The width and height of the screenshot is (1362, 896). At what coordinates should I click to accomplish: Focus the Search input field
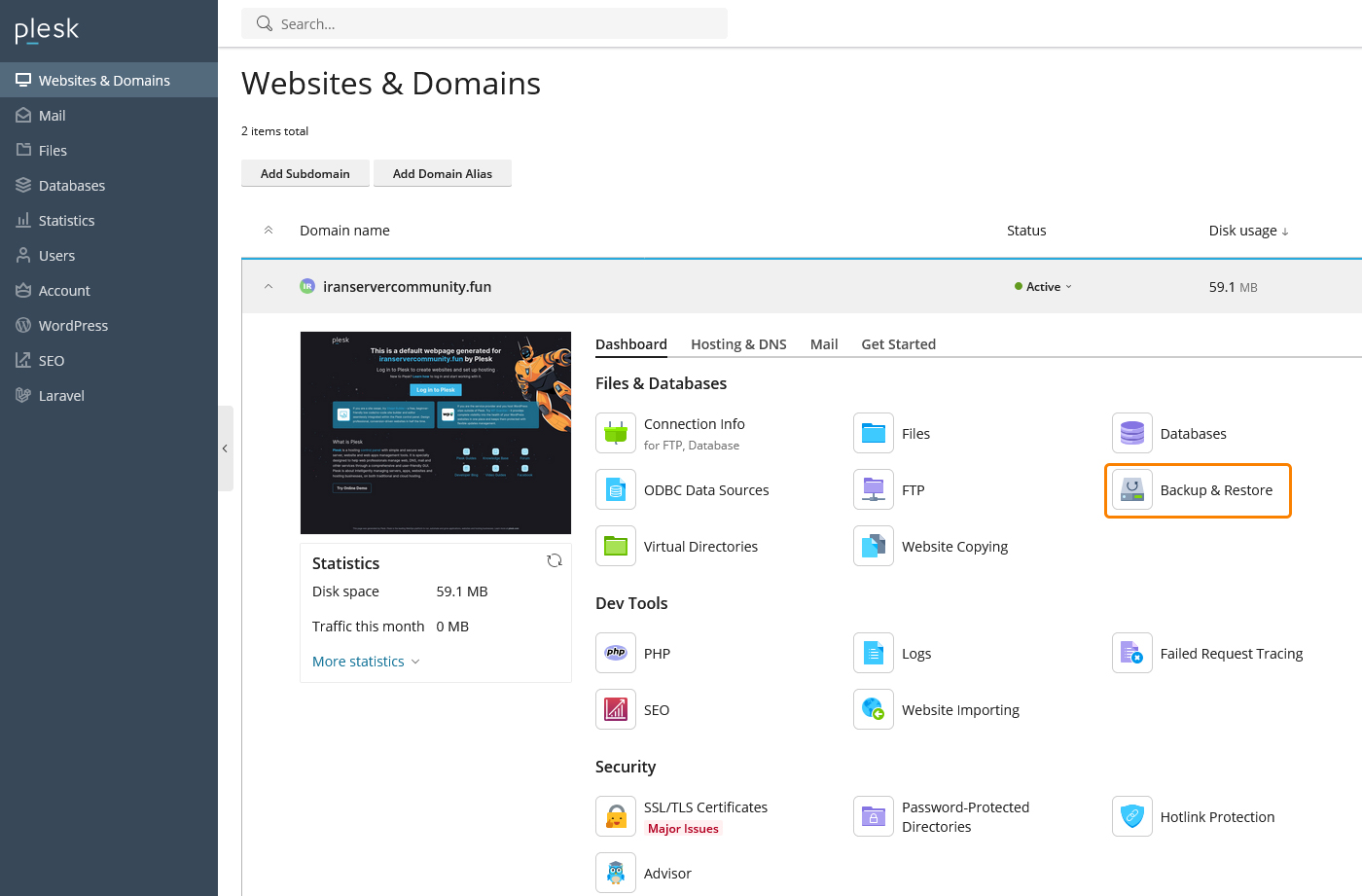click(x=496, y=23)
